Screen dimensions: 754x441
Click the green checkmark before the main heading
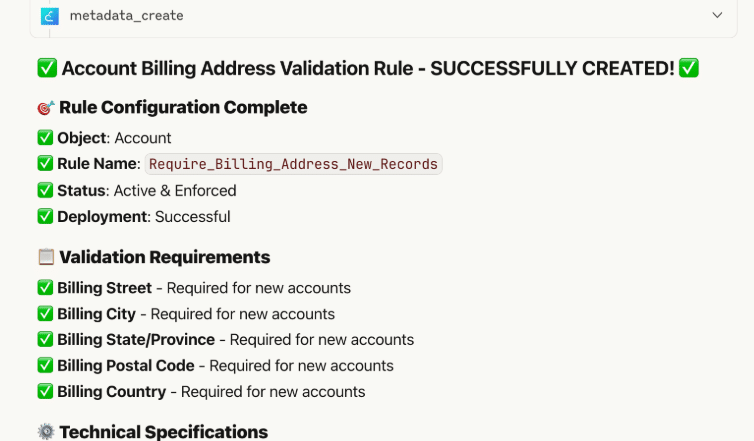click(x=47, y=68)
